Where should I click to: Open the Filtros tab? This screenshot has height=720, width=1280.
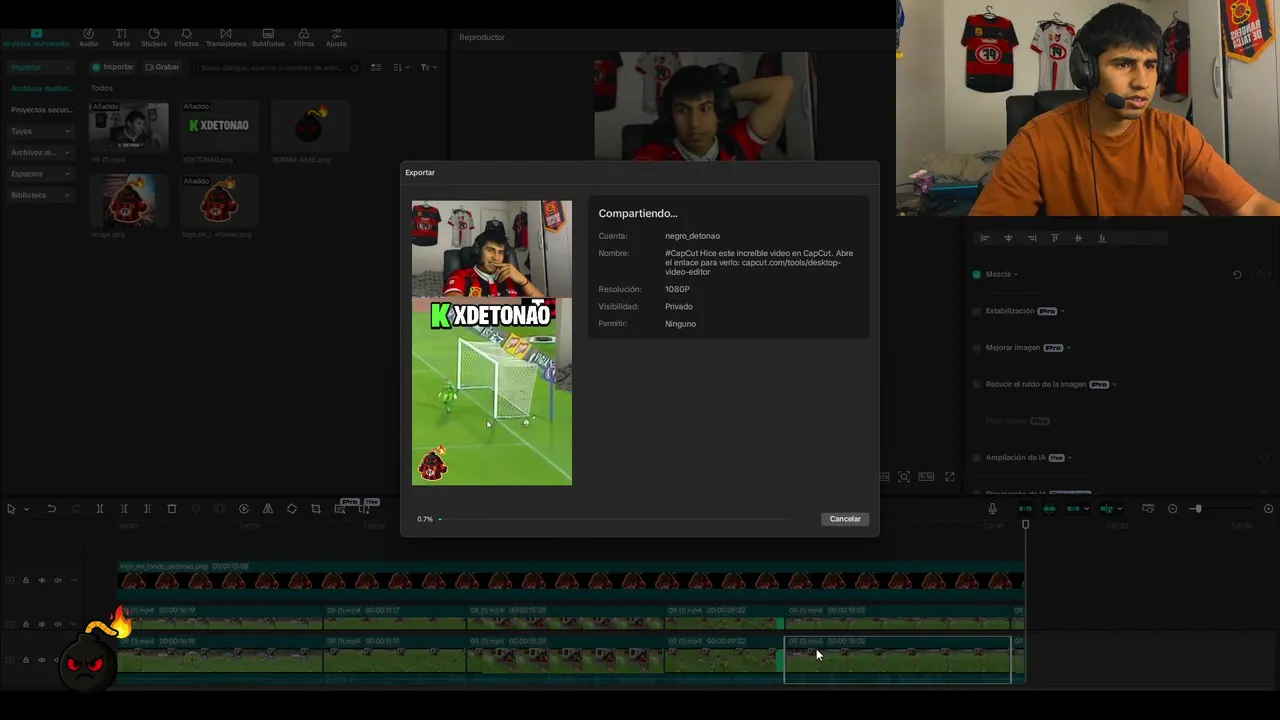[304, 38]
